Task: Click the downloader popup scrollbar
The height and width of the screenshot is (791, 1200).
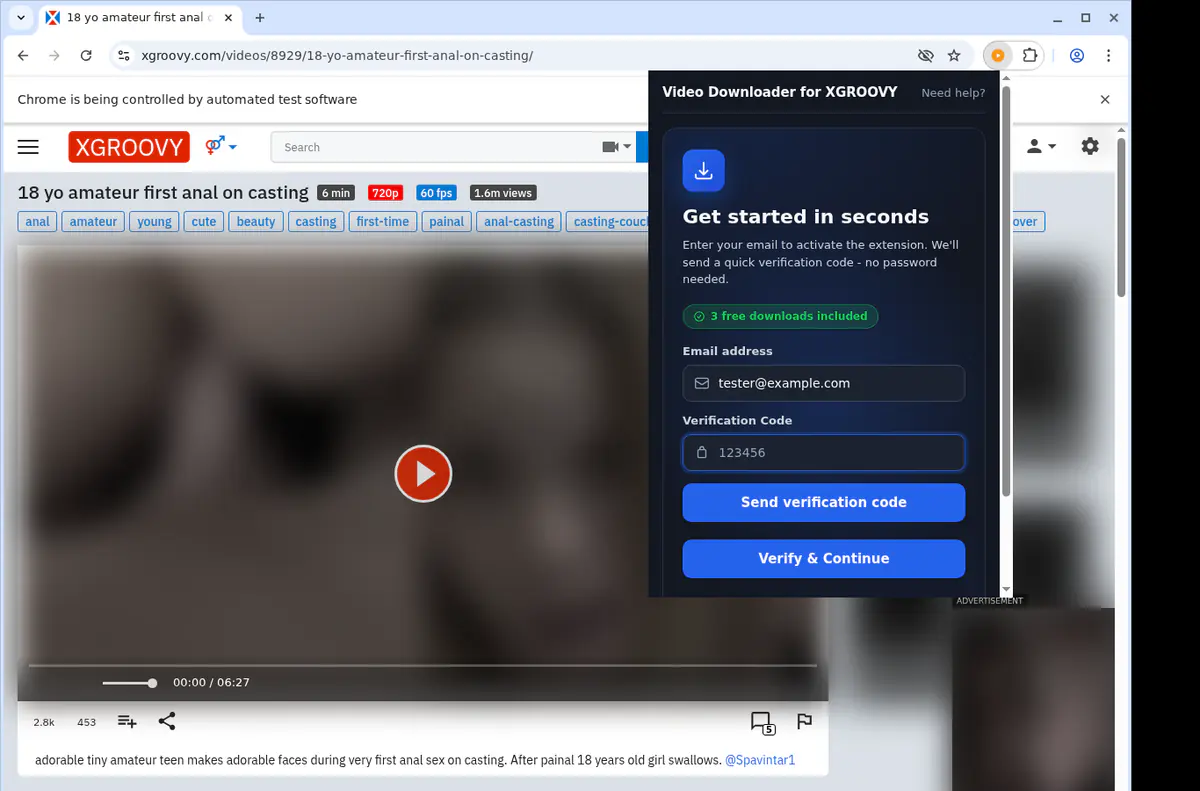Action: coord(1006,290)
